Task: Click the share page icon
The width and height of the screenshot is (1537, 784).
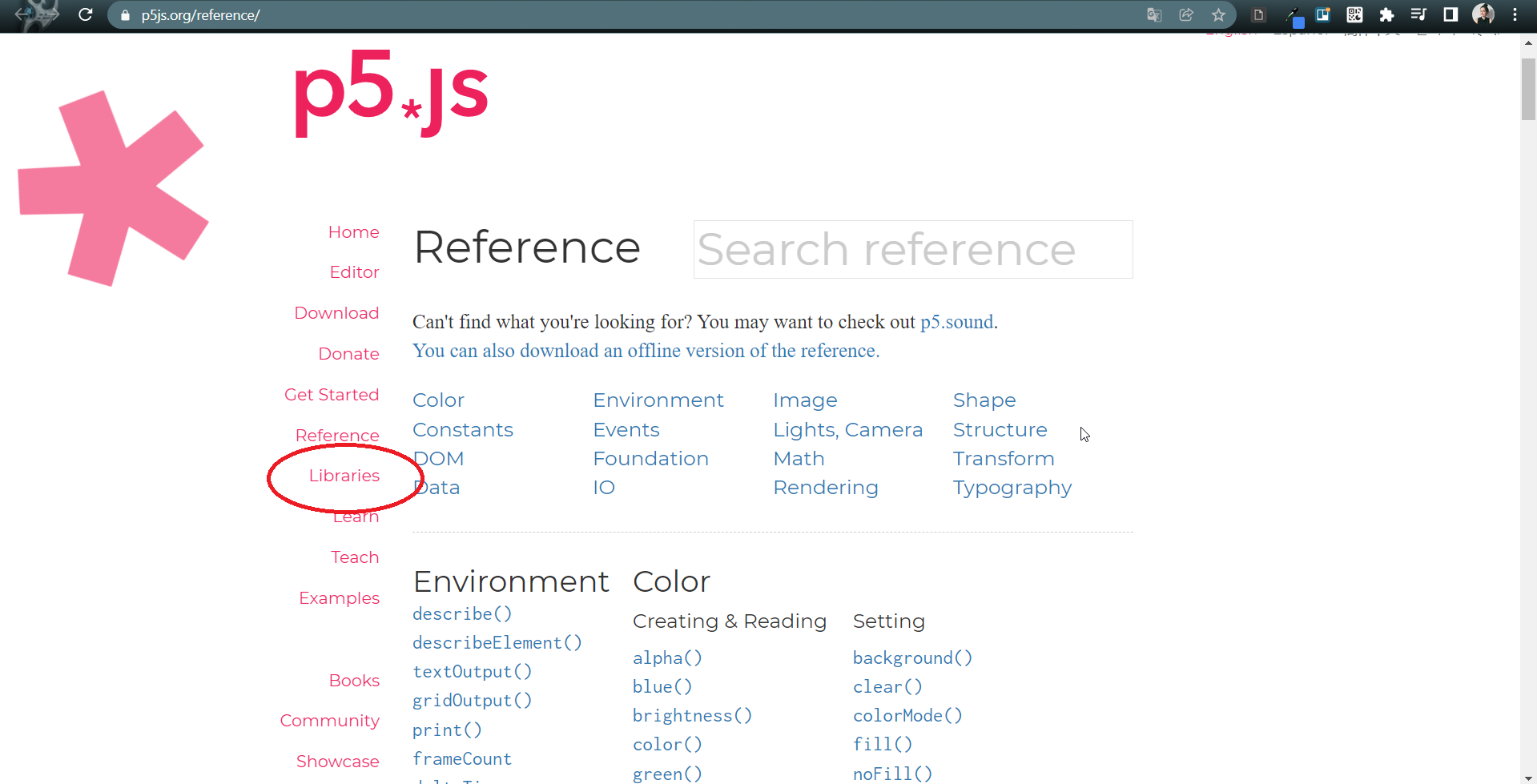Action: (x=1186, y=14)
